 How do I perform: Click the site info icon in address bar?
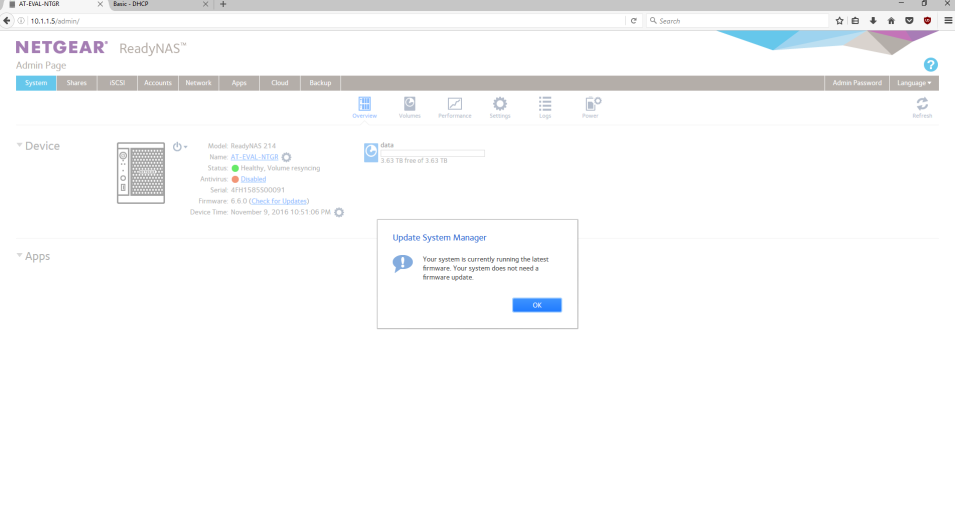[x=21, y=21]
